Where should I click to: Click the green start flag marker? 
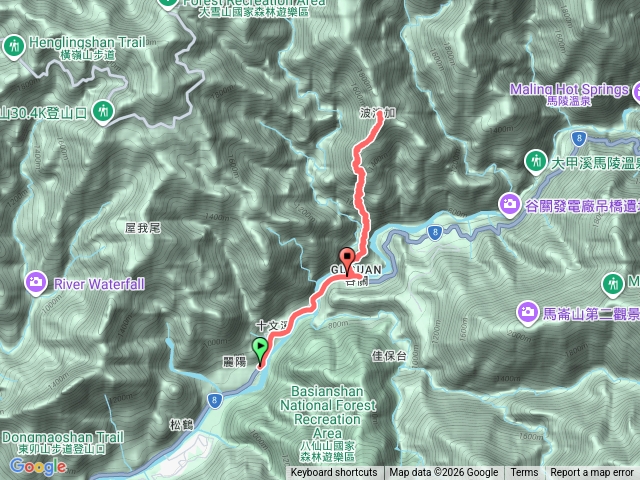(x=260, y=351)
